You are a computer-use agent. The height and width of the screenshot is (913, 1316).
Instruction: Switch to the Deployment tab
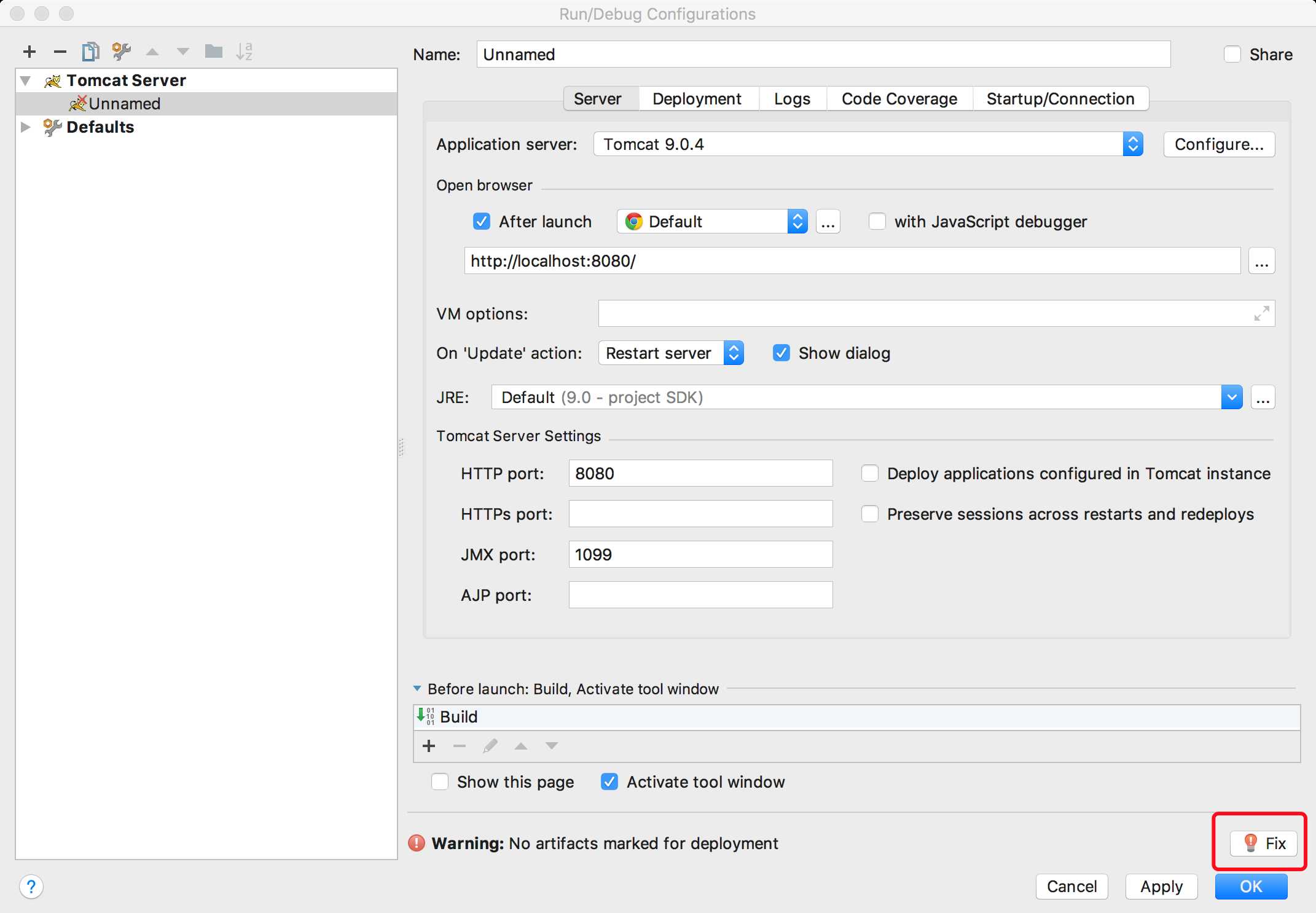[x=696, y=97]
